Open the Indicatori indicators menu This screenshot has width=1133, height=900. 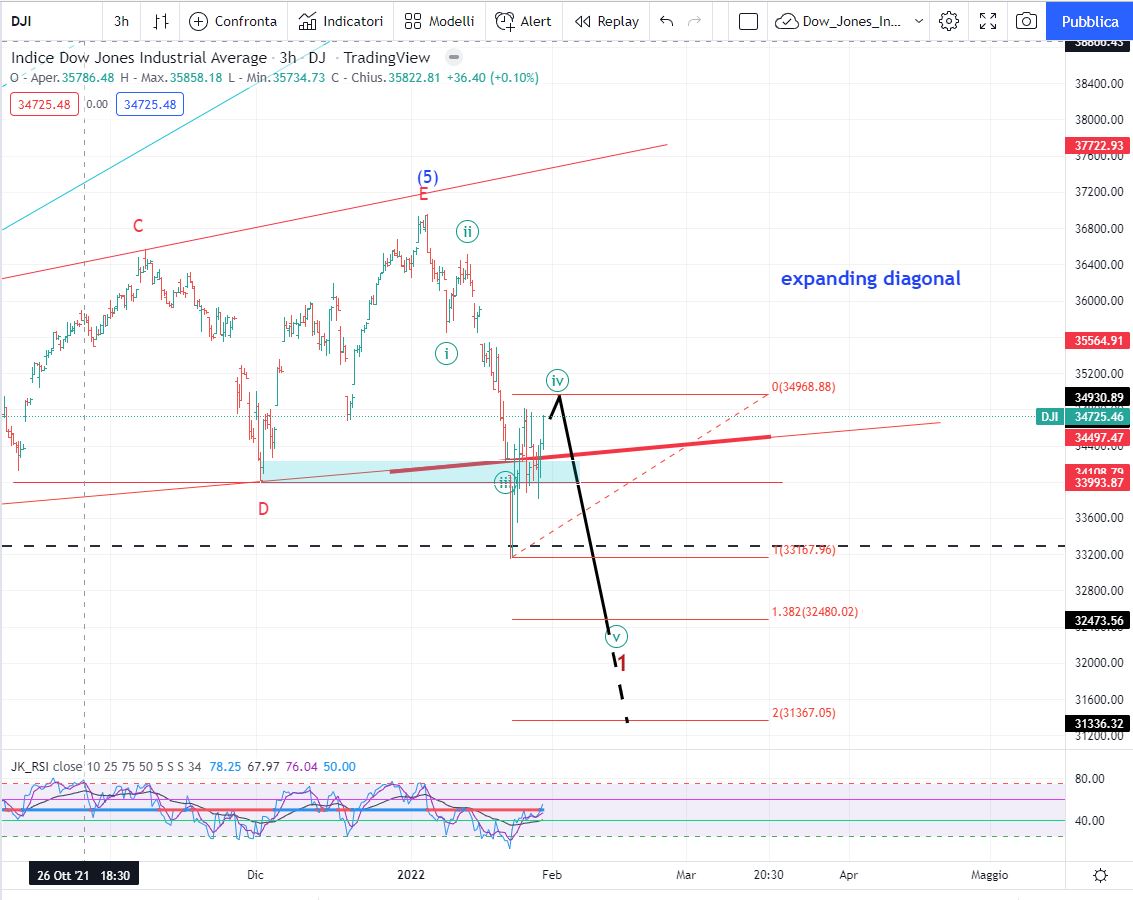(340, 22)
